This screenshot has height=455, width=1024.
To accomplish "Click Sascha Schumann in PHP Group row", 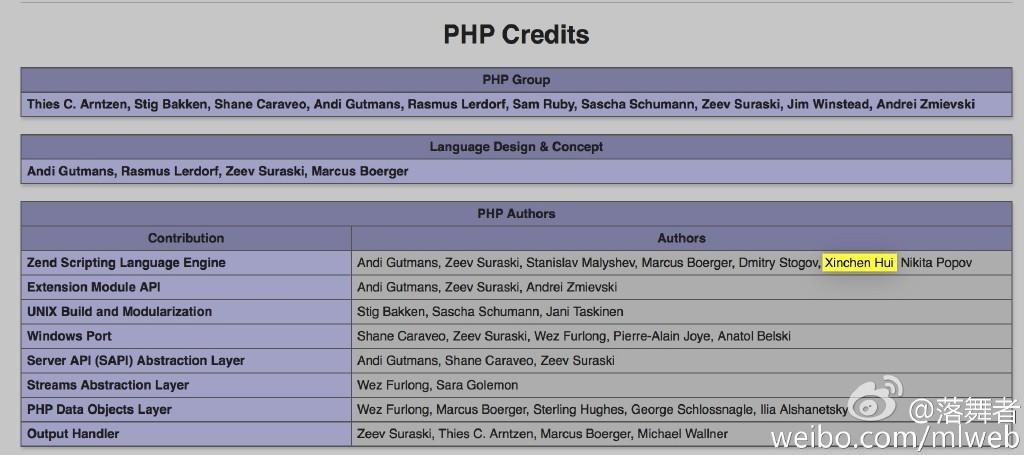I will tap(637, 104).
